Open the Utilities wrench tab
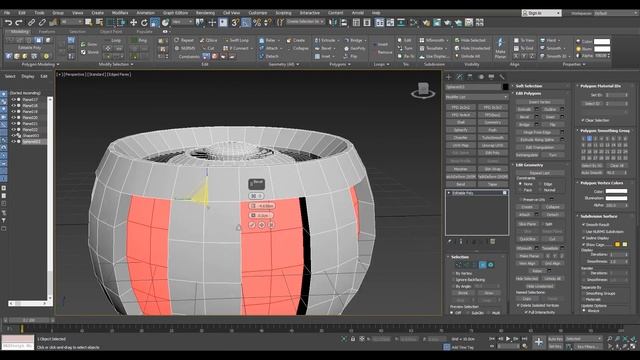The width and height of the screenshot is (640, 360). tap(502, 77)
